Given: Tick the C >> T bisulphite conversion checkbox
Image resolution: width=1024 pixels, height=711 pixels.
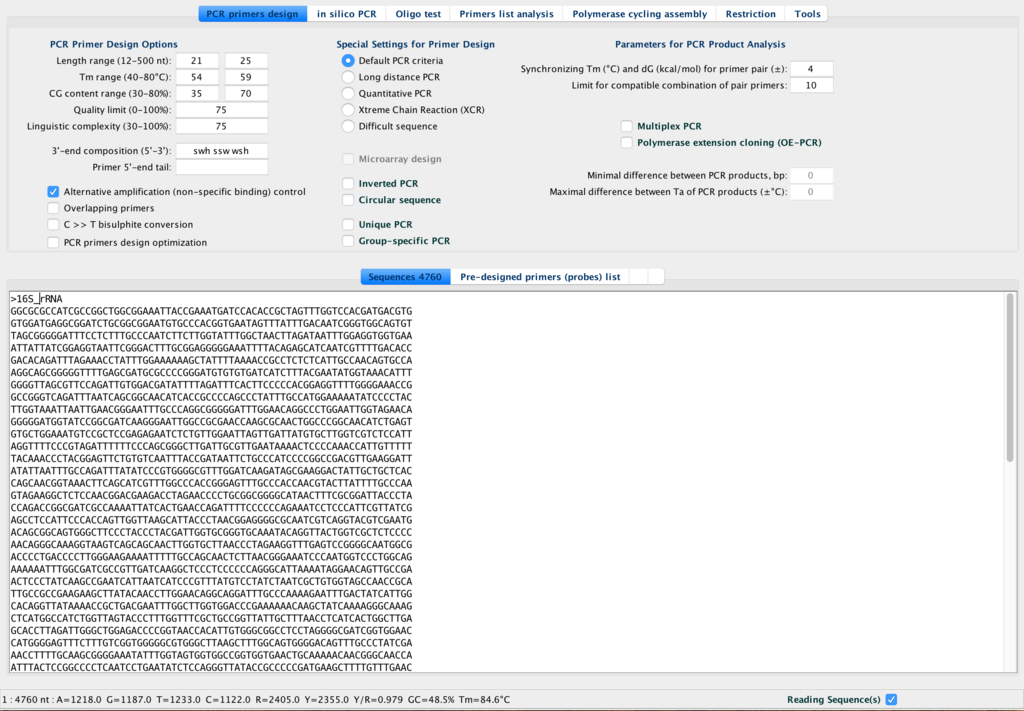Looking at the screenshot, I should point(53,225).
